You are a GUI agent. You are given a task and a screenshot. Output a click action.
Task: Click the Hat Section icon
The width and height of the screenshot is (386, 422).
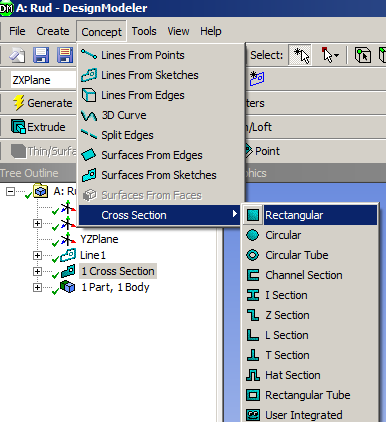coord(253,375)
